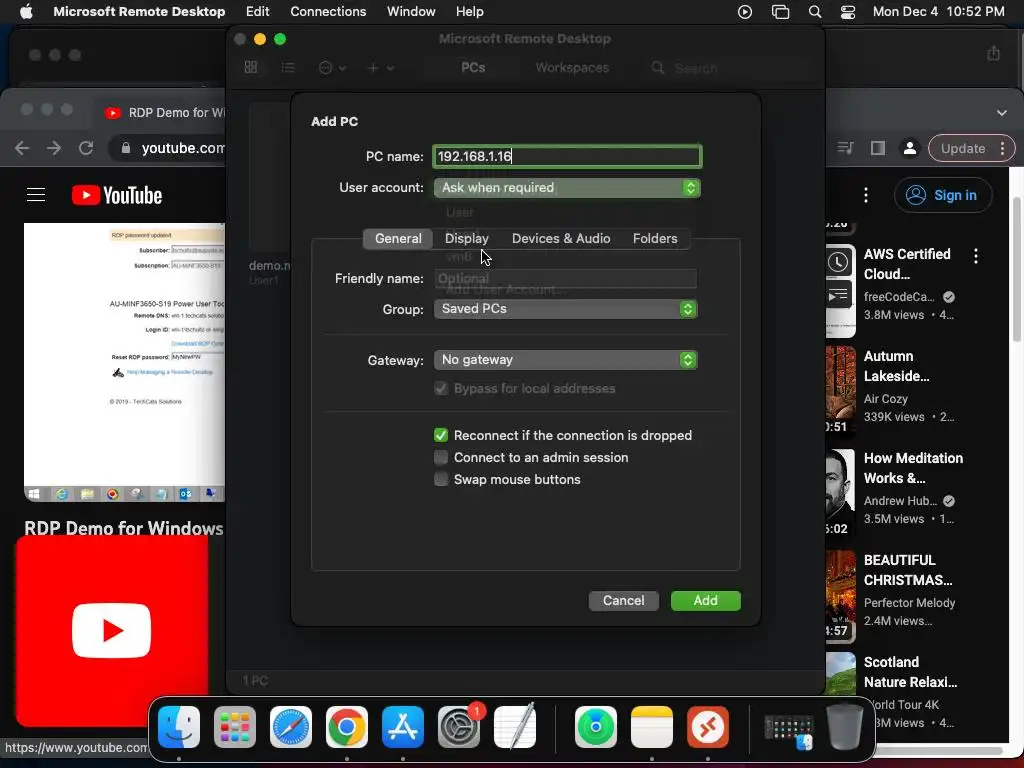Toggle Reconnect if the connection is dropped

[x=441, y=436]
